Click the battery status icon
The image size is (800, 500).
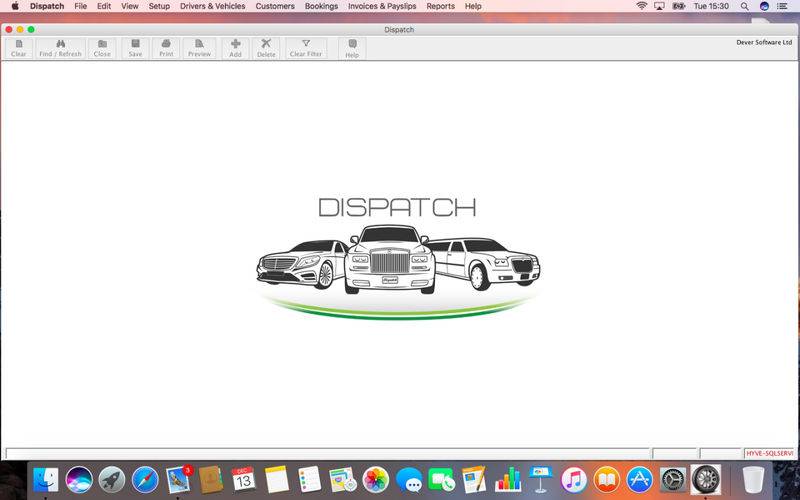pyautogui.click(x=679, y=6)
